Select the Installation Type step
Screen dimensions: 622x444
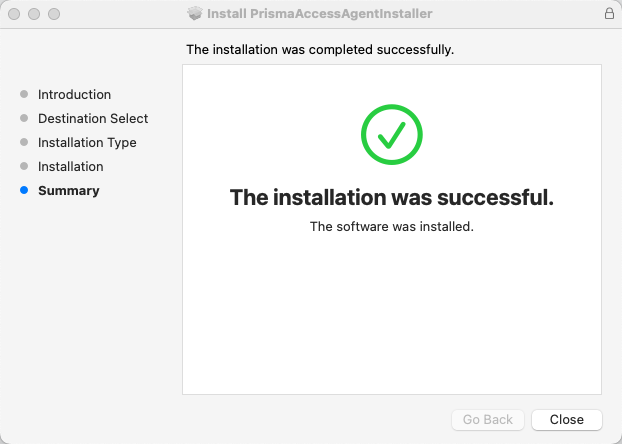[87, 142]
